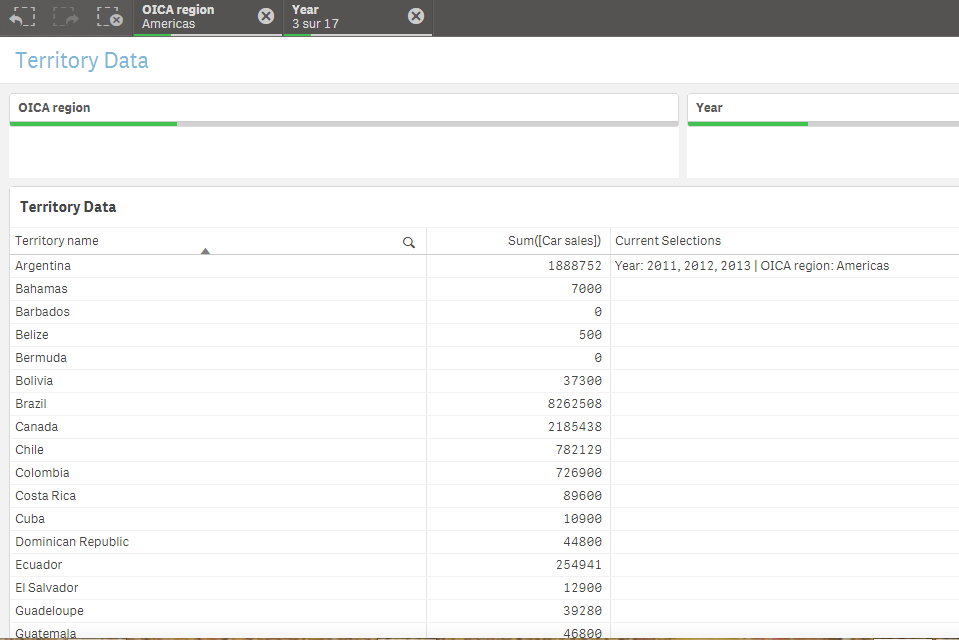The image size is (959, 640).
Task: Select Costa Rica row
Action: tap(45, 496)
